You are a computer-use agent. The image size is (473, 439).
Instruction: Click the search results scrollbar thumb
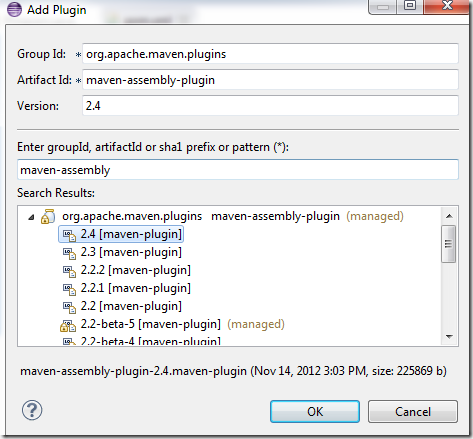(x=449, y=244)
